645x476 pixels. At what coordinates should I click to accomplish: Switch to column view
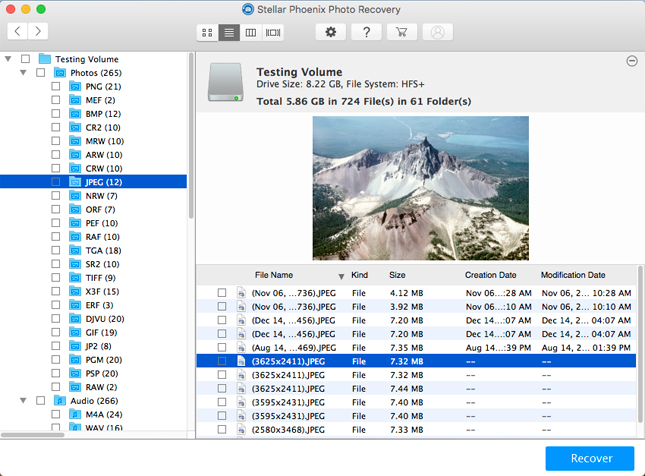coord(251,33)
